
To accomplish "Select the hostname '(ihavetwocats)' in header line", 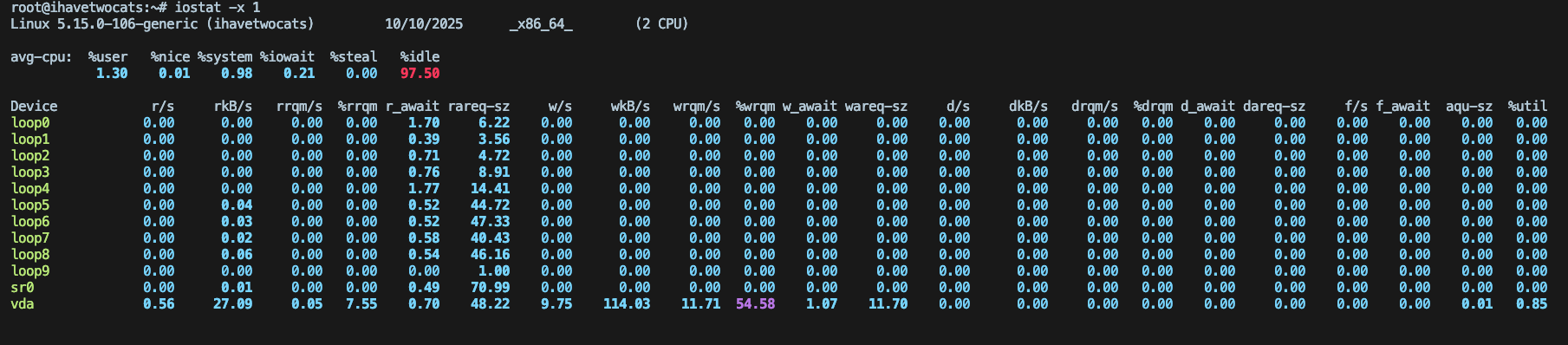I will (260, 24).
